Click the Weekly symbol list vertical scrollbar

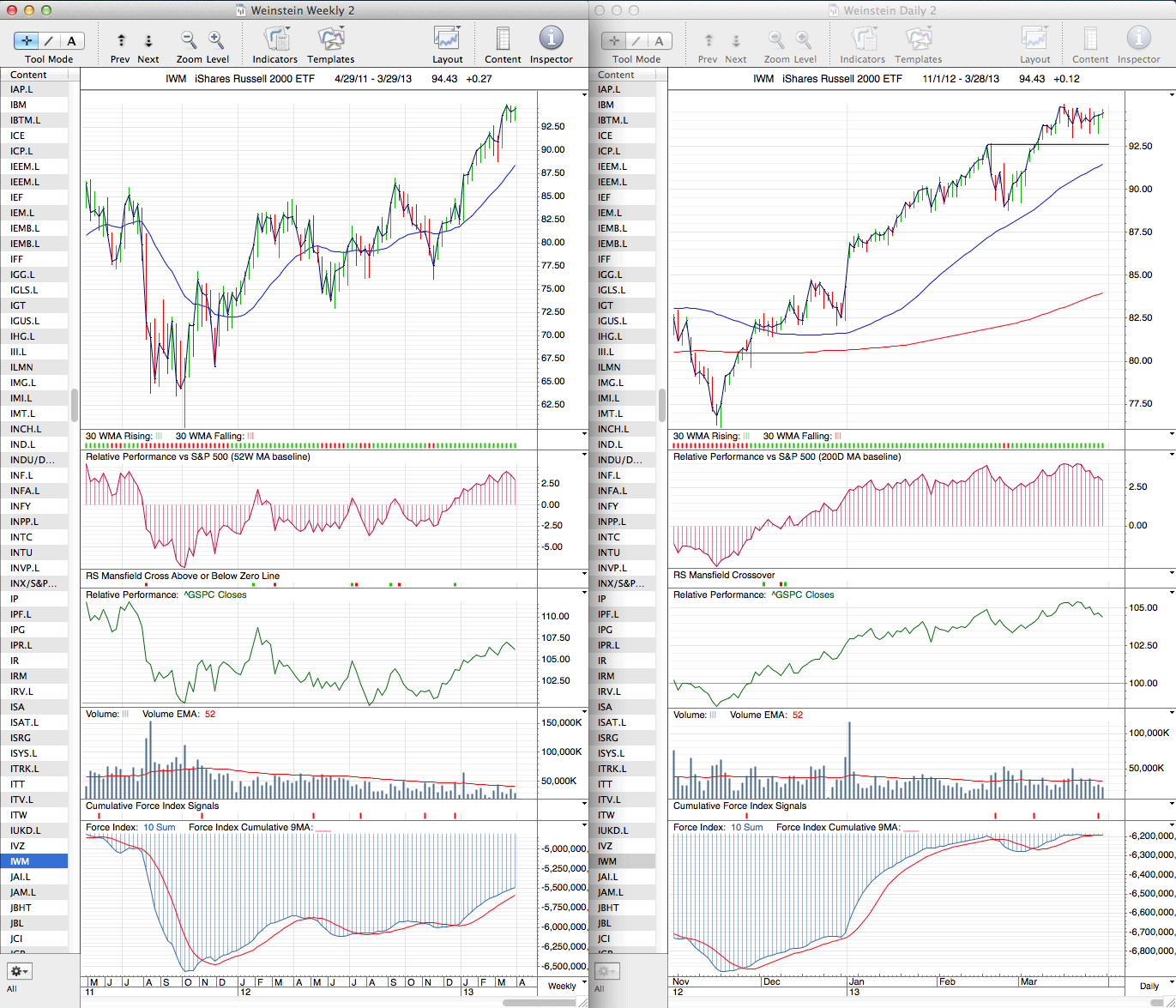pos(75,404)
